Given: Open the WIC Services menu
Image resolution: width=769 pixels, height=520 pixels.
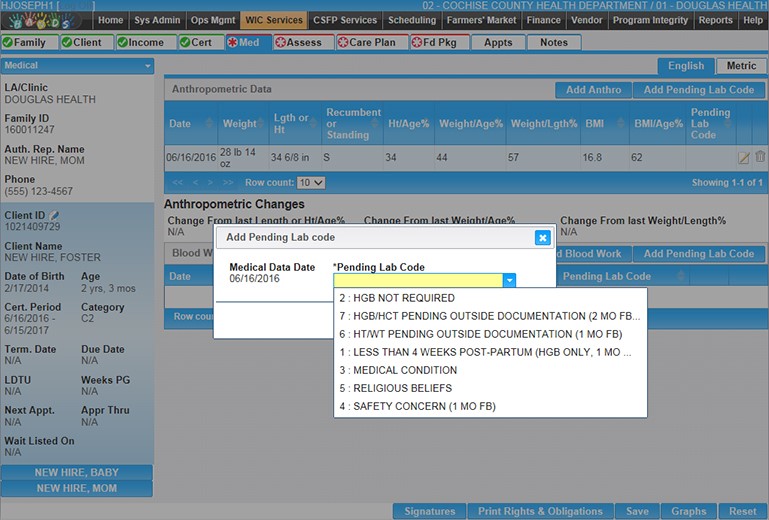Looking at the screenshot, I should [270, 20].
